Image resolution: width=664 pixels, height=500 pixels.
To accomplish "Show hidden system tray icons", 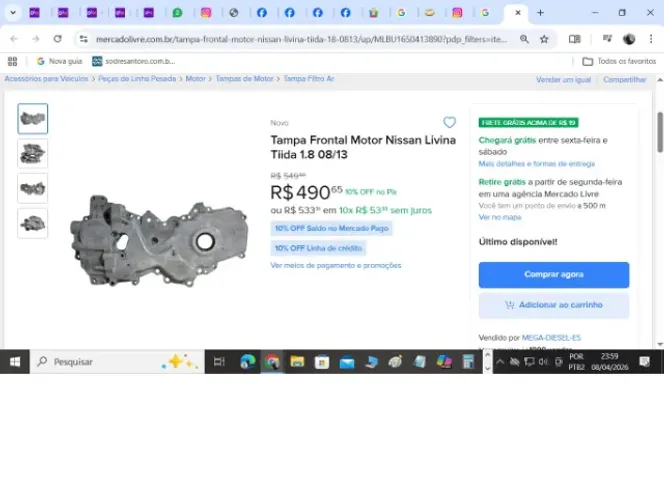I will pyautogui.click(x=500, y=362).
